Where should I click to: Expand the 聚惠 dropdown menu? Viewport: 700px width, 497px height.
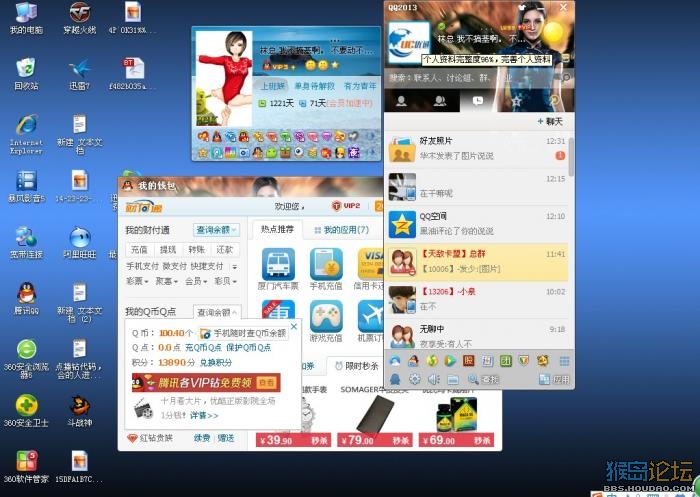tap(167, 281)
